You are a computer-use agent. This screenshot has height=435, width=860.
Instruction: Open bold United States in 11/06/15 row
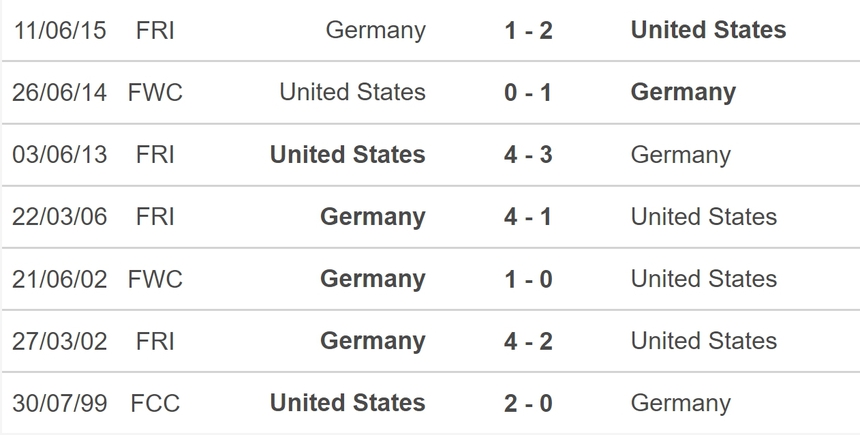(x=708, y=30)
